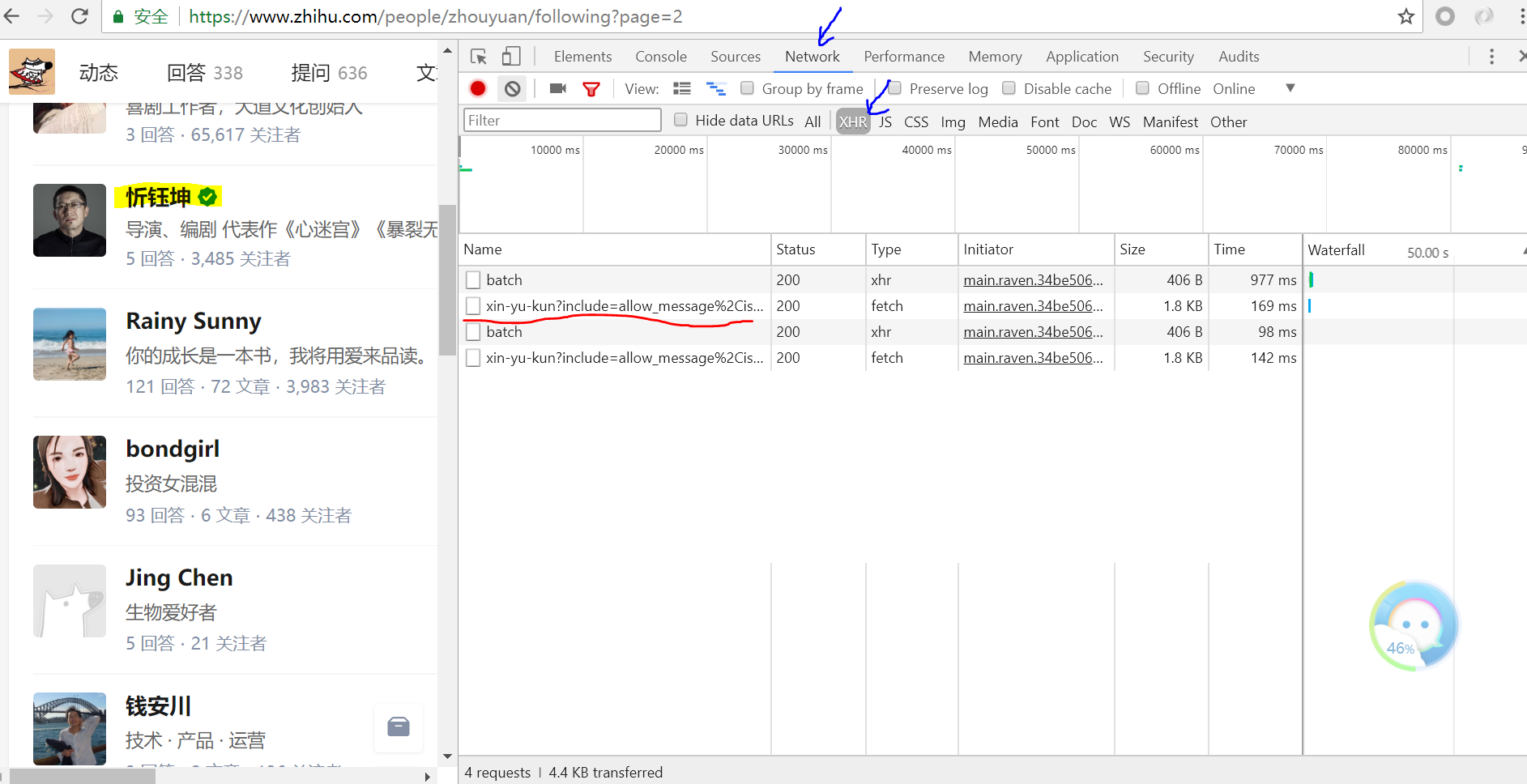Screen dimensions: 1527x784
Task: Click the Zhihu profile avatar in header
Action: (32, 71)
